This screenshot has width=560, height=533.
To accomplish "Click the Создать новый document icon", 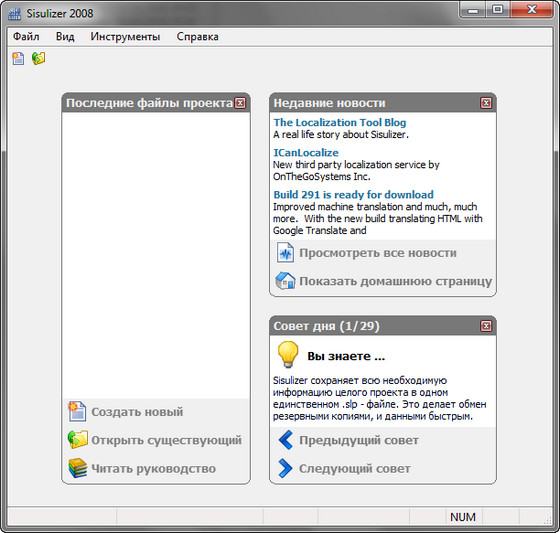I will [77, 411].
